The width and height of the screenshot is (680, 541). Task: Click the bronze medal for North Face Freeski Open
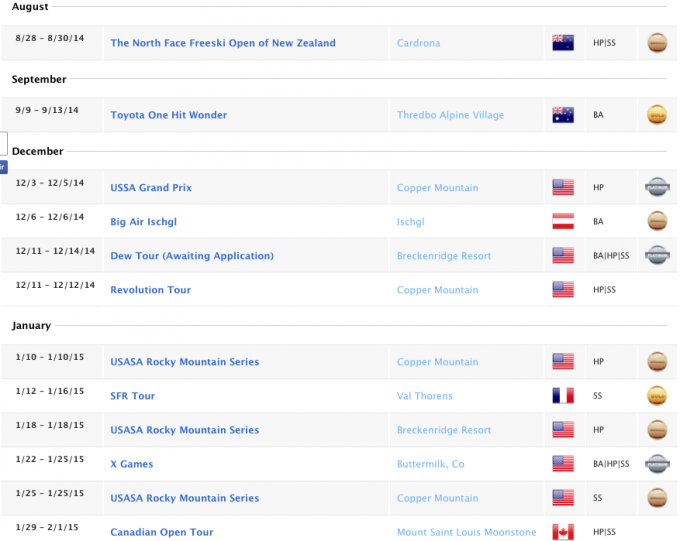[657, 43]
